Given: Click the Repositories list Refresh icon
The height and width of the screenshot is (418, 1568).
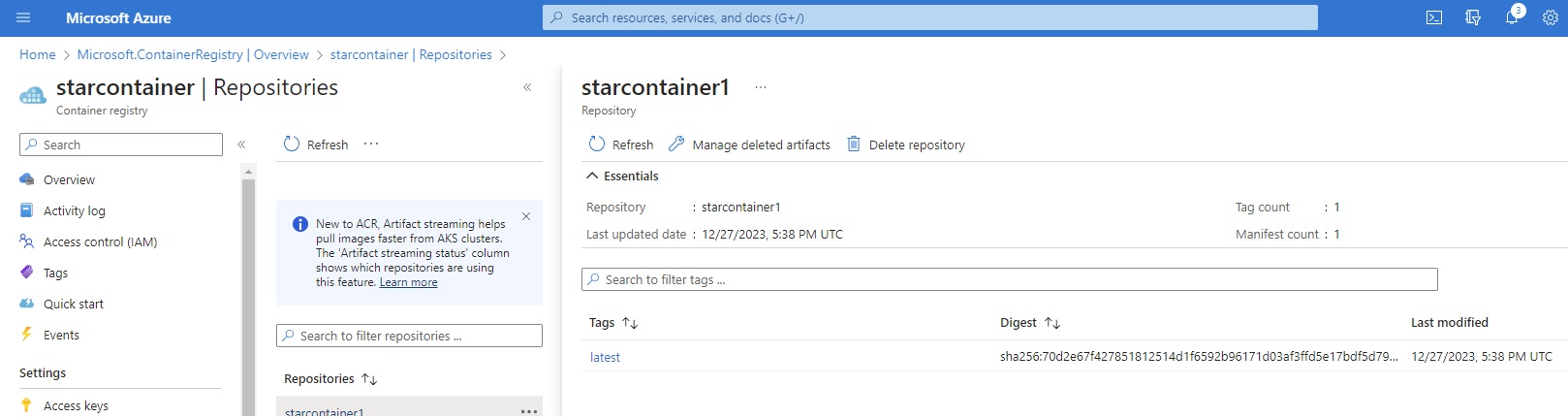Looking at the screenshot, I should 292,144.
